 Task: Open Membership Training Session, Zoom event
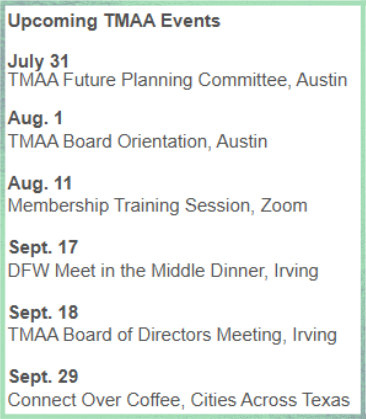click(x=157, y=206)
